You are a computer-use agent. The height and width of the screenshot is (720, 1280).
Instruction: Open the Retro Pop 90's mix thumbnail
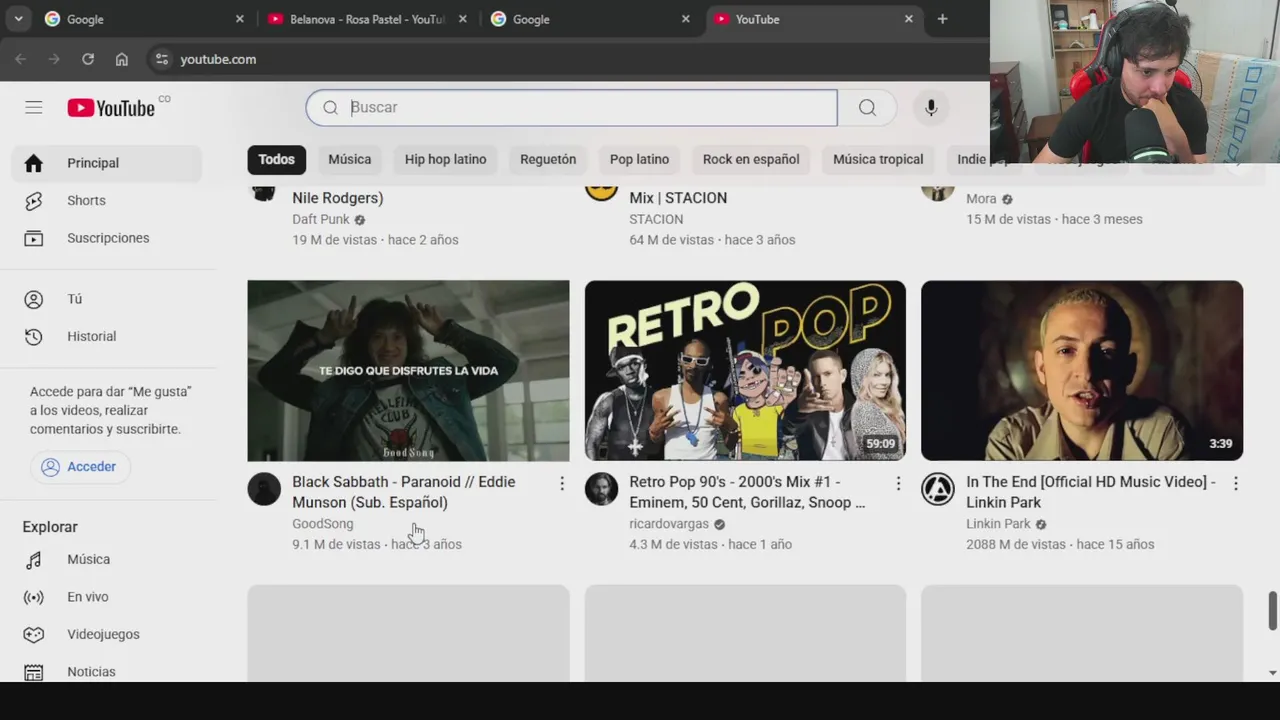745,371
